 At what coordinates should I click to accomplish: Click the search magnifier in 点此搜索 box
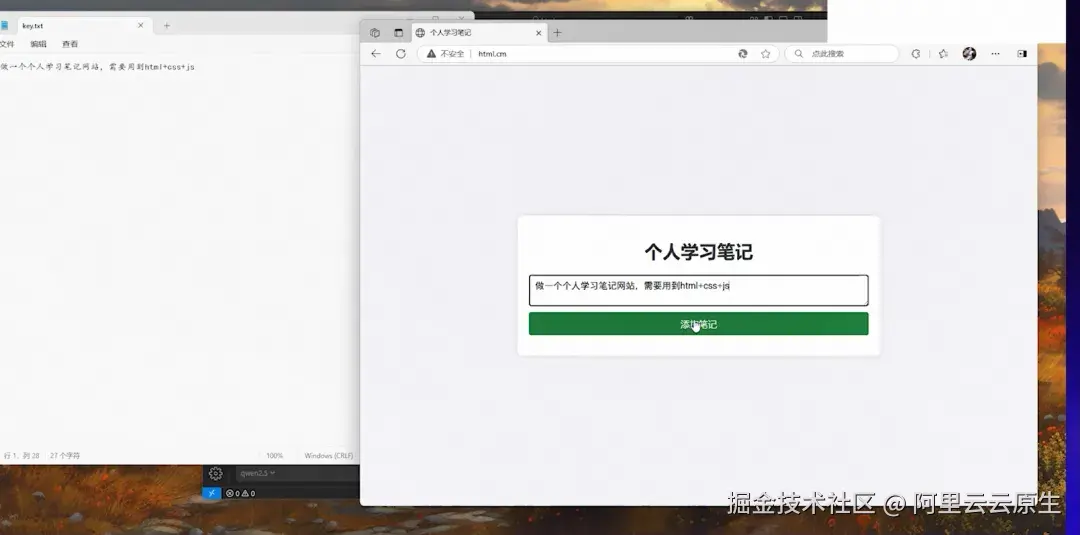coord(798,54)
